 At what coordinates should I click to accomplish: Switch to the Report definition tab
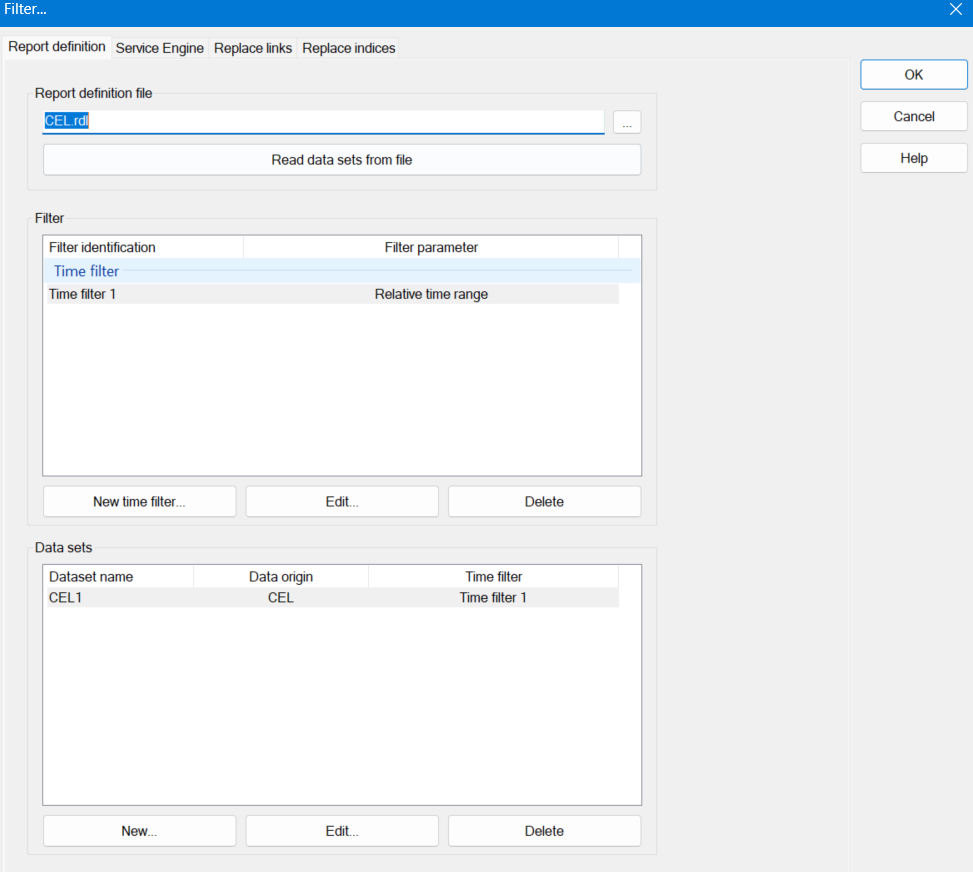pyautogui.click(x=56, y=47)
